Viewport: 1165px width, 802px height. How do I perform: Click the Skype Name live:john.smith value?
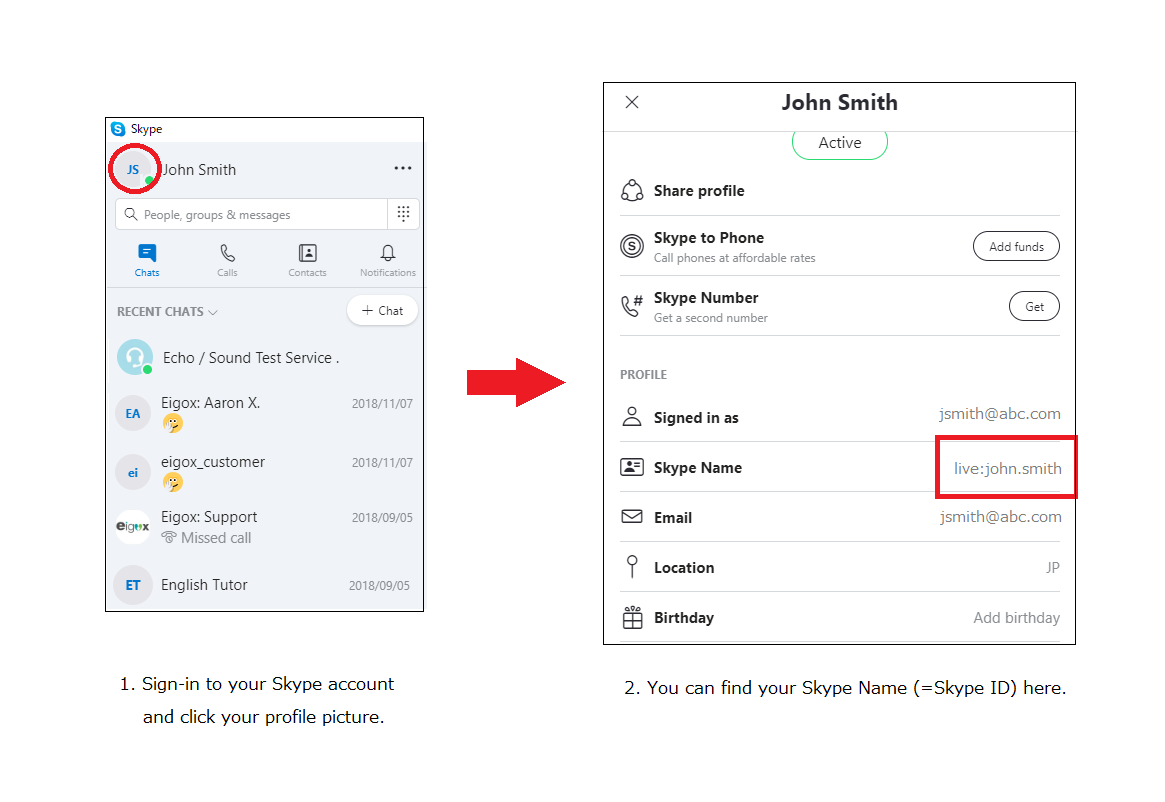coord(1007,468)
